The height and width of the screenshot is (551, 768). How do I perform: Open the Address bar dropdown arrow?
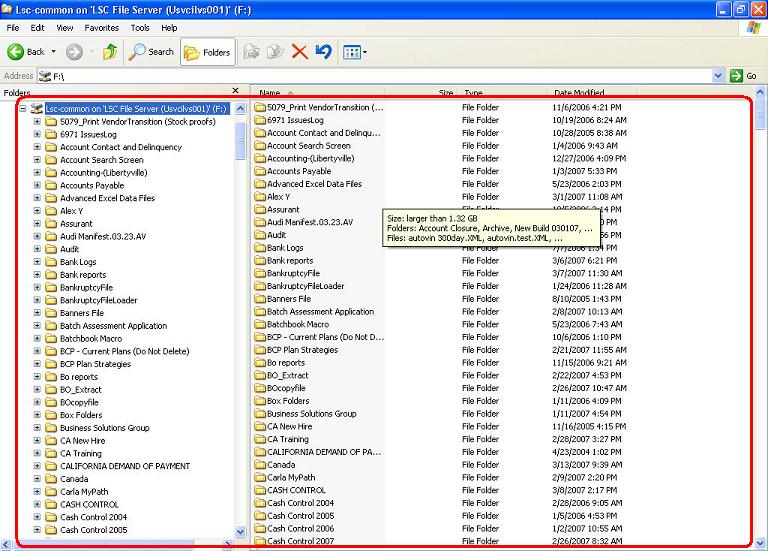click(x=718, y=76)
